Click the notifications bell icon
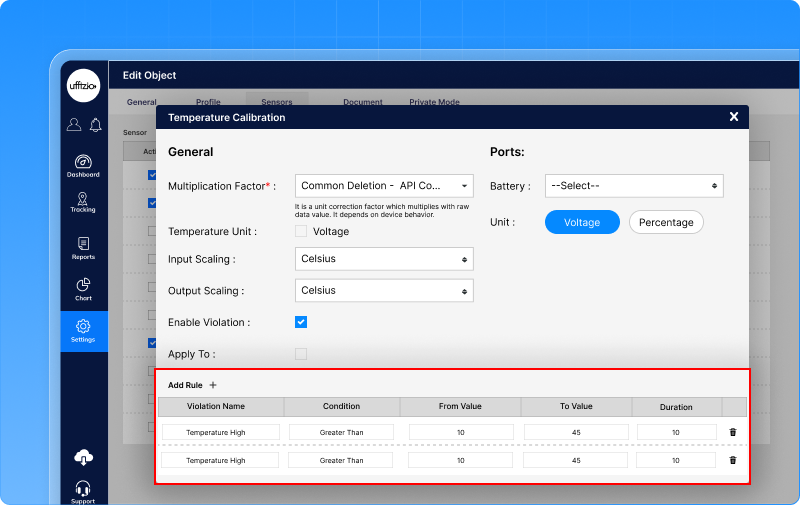Image resolution: width=800 pixels, height=505 pixels. [x=95, y=125]
